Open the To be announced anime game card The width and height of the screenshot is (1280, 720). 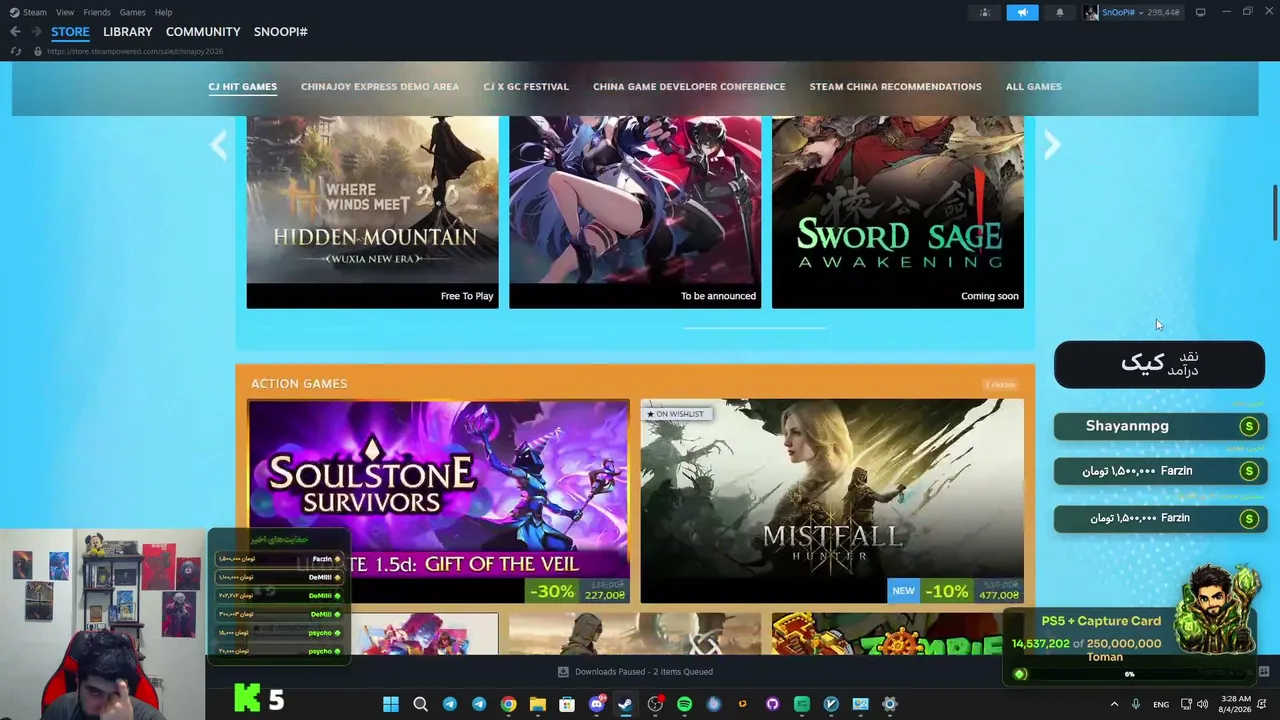click(635, 211)
